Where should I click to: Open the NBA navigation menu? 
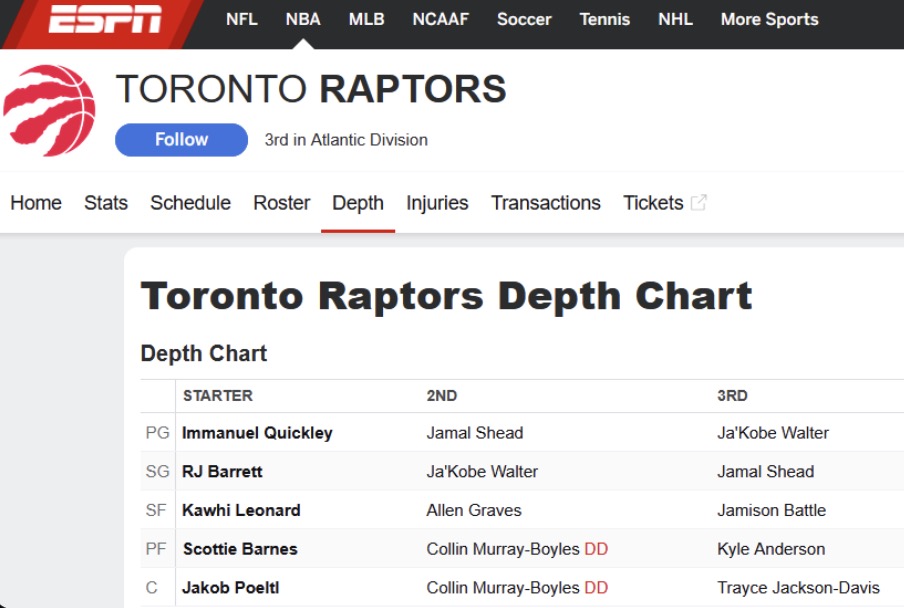tap(303, 20)
